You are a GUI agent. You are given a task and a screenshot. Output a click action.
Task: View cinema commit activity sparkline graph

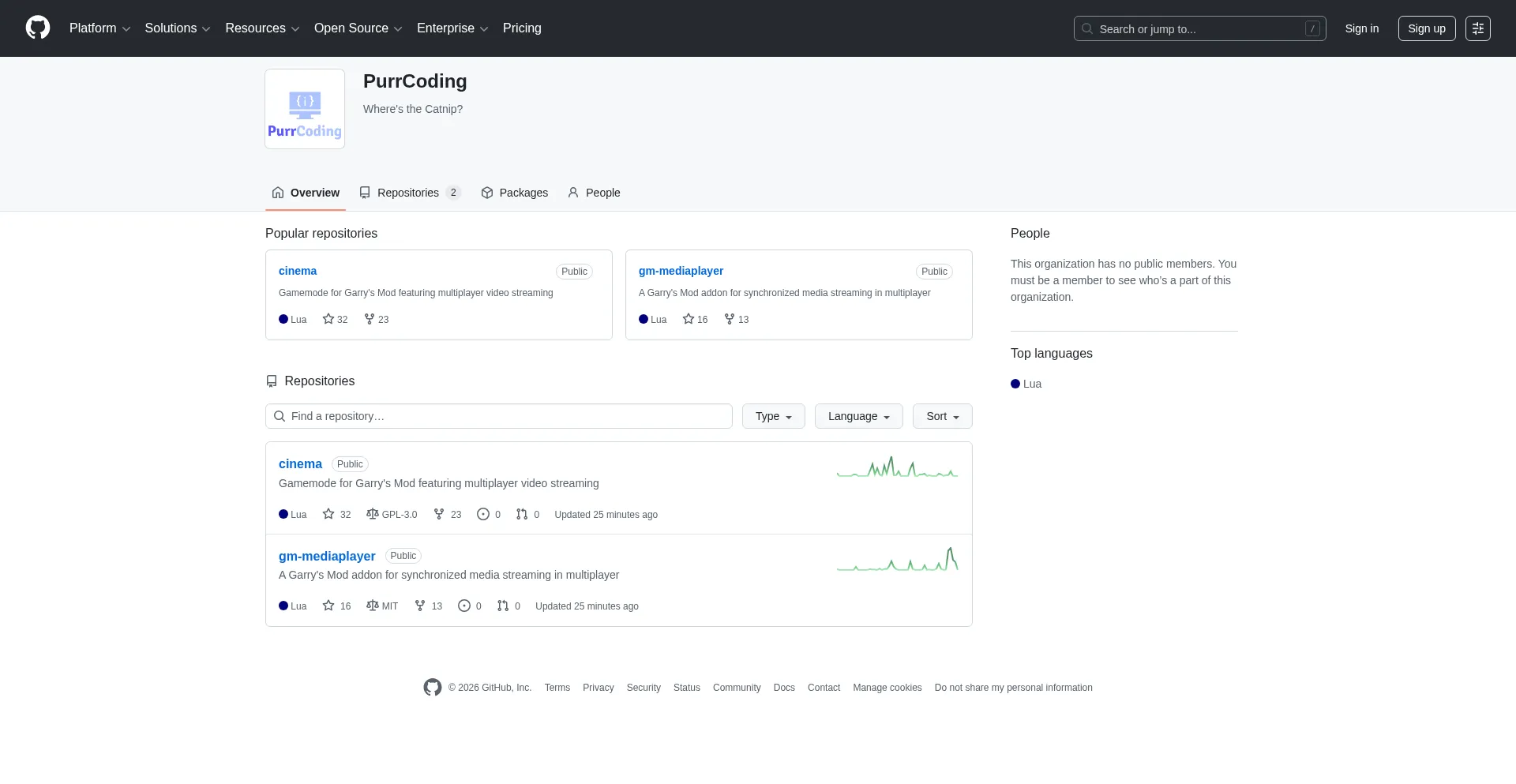click(x=898, y=467)
